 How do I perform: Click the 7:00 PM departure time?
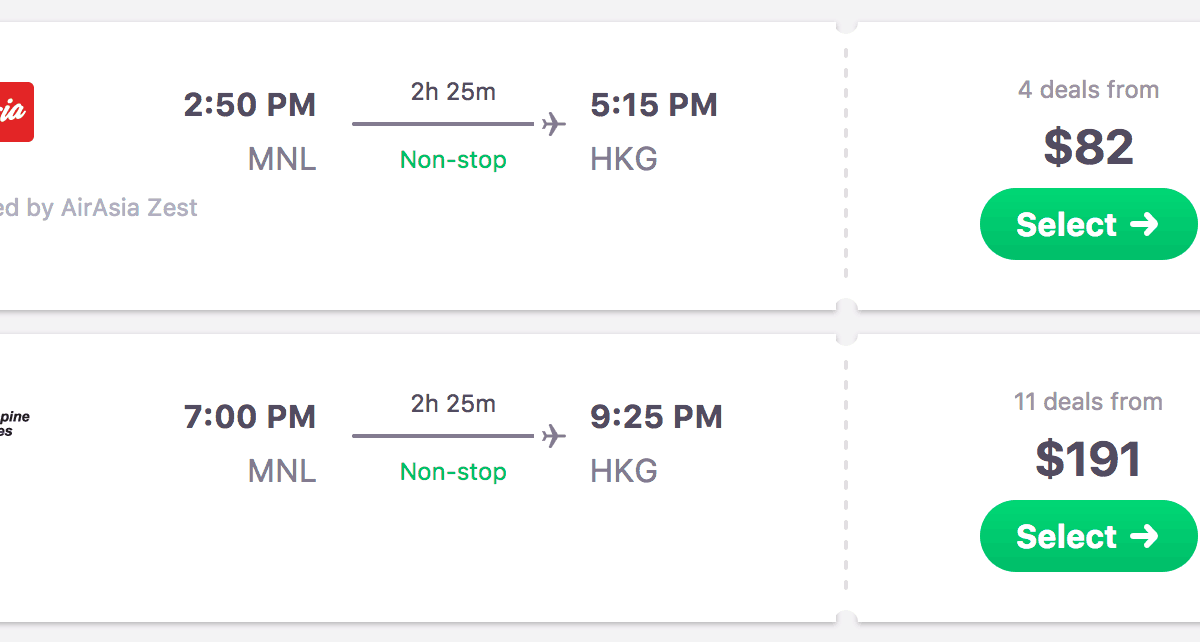pyautogui.click(x=250, y=417)
